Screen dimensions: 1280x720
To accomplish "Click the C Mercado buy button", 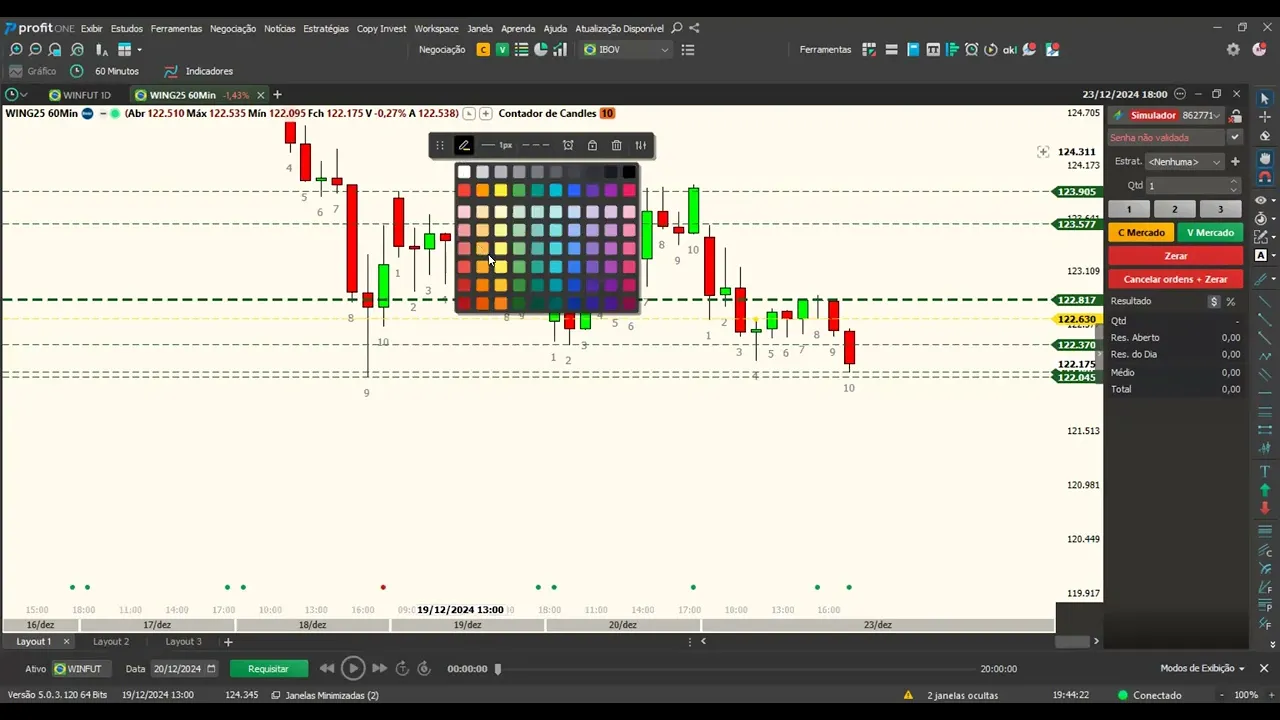I will (1141, 232).
